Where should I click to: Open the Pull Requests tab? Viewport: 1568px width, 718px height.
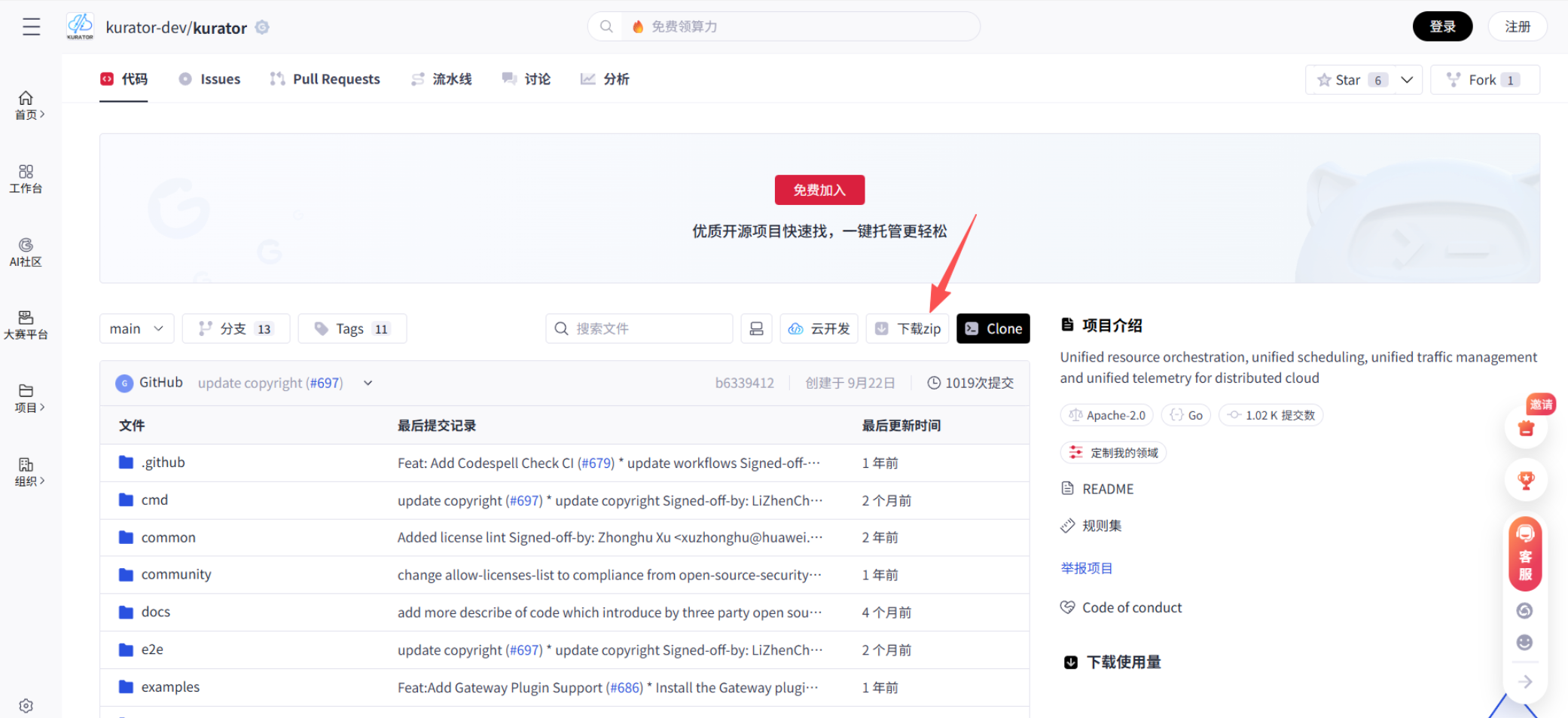pyautogui.click(x=325, y=79)
